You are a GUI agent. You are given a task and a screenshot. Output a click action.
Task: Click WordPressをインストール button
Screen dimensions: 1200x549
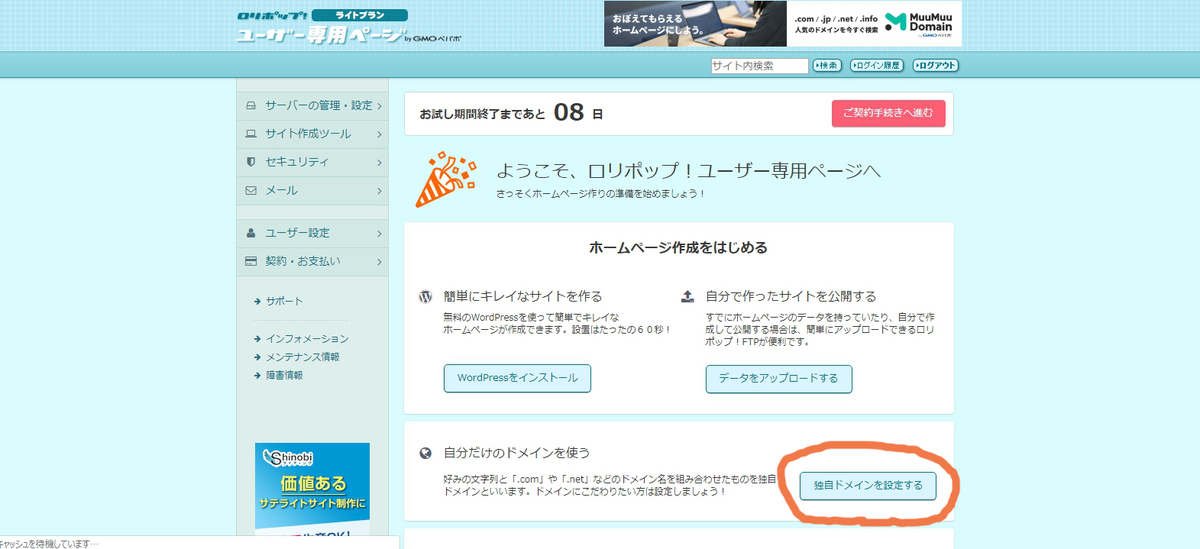point(517,379)
